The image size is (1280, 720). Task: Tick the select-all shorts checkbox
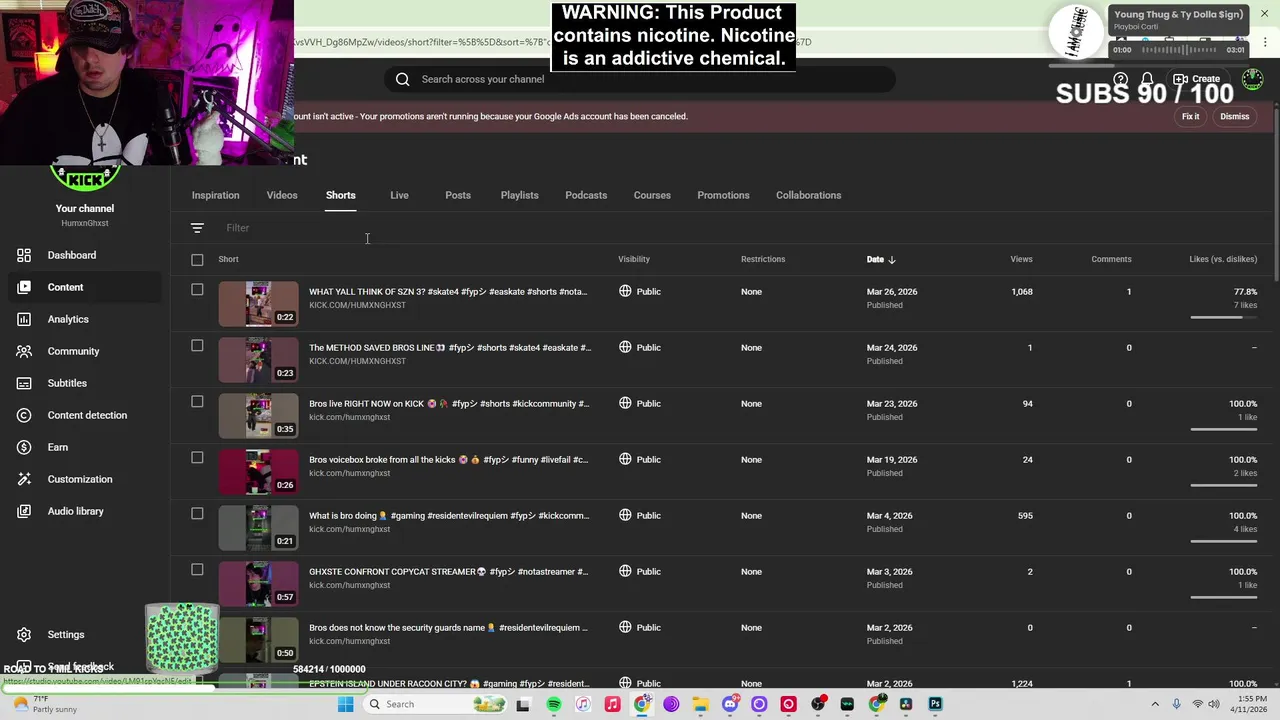coord(197,260)
